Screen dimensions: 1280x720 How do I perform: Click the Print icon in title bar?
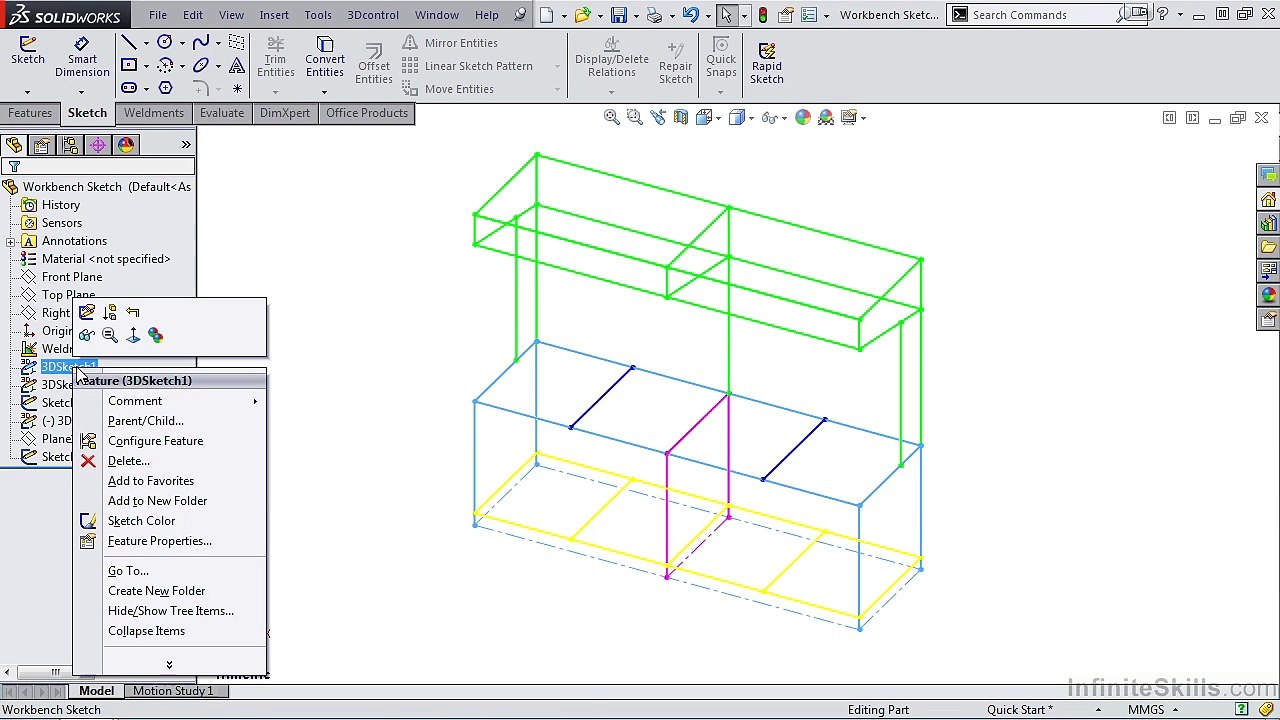pyautogui.click(x=654, y=15)
